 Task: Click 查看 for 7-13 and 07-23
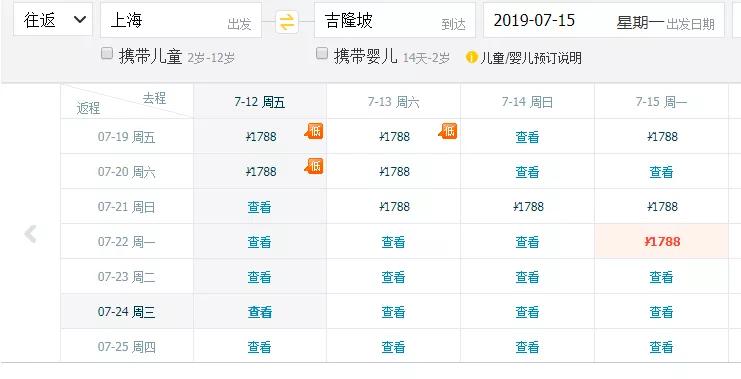(394, 277)
